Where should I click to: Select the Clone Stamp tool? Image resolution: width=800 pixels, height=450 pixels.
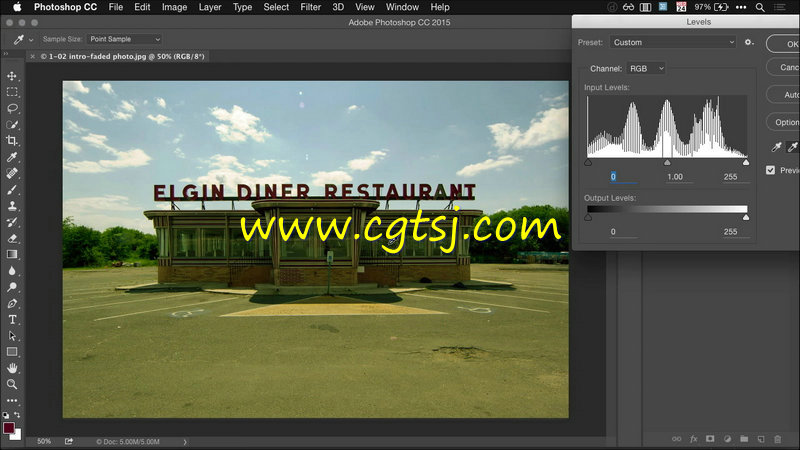[x=12, y=206]
